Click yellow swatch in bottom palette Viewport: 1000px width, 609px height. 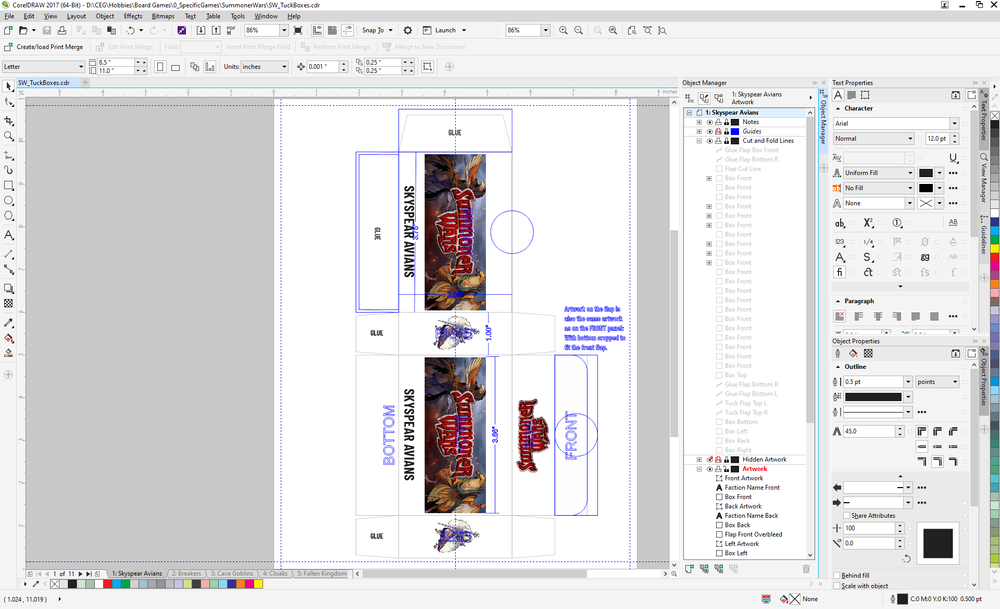[x=258, y=583]
